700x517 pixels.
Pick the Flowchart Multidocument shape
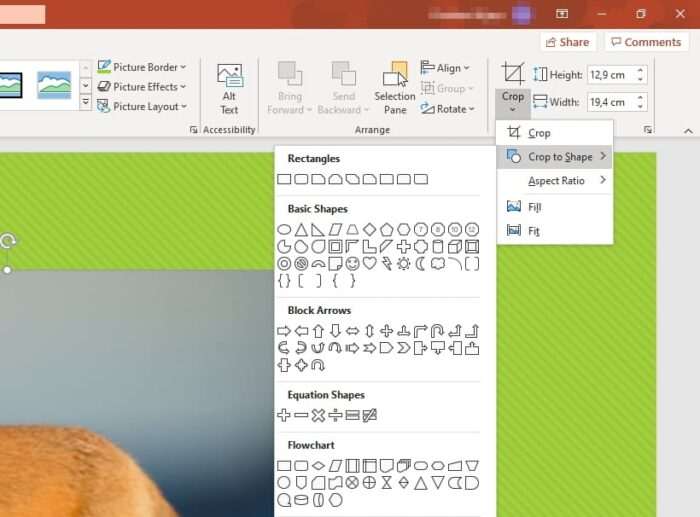click(404, 466)
